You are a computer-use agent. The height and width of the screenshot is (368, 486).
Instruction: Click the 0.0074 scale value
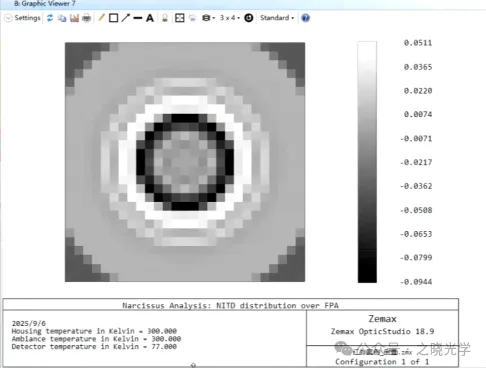click(418, 114)
